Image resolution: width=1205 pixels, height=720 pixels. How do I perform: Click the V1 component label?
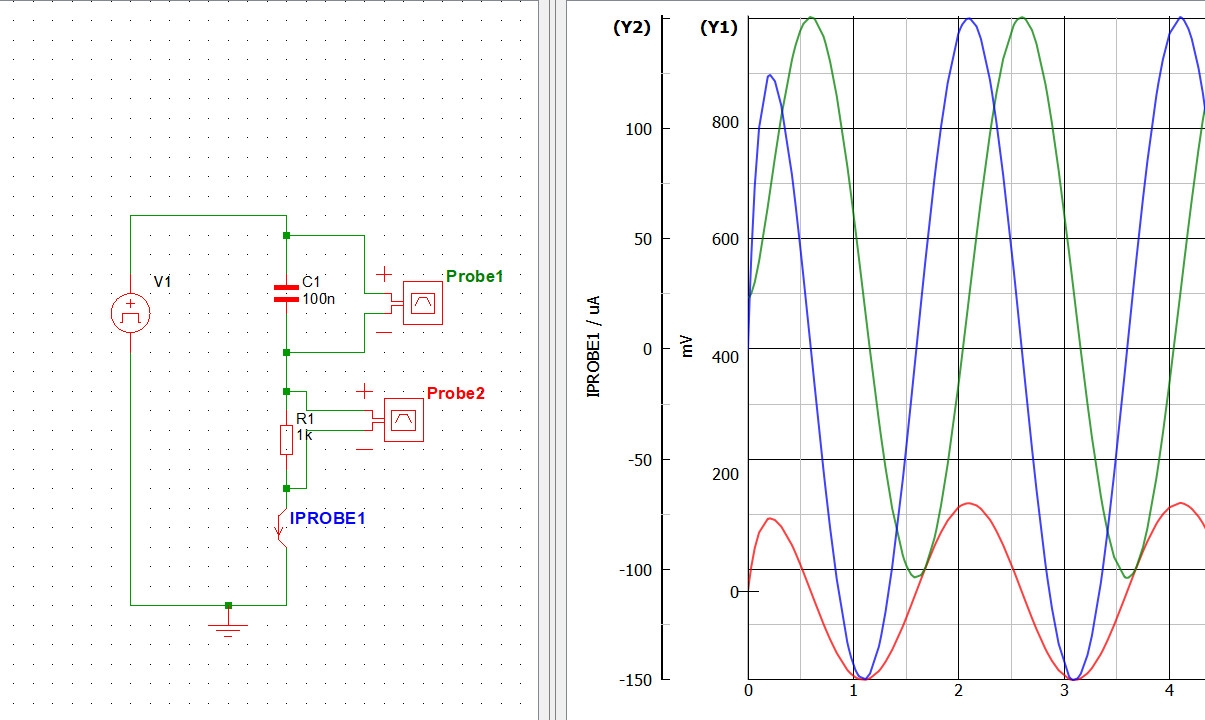point(163,282)
